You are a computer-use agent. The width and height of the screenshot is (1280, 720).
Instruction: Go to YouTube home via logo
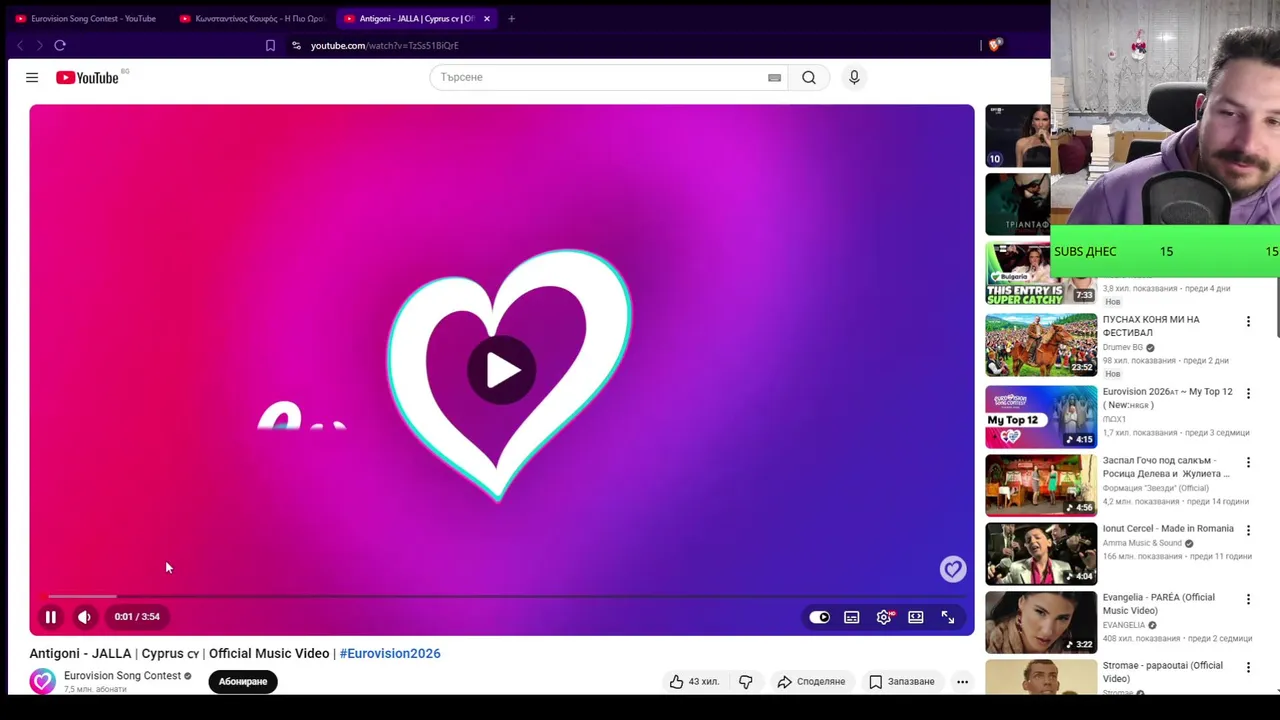tap(87, 77)
